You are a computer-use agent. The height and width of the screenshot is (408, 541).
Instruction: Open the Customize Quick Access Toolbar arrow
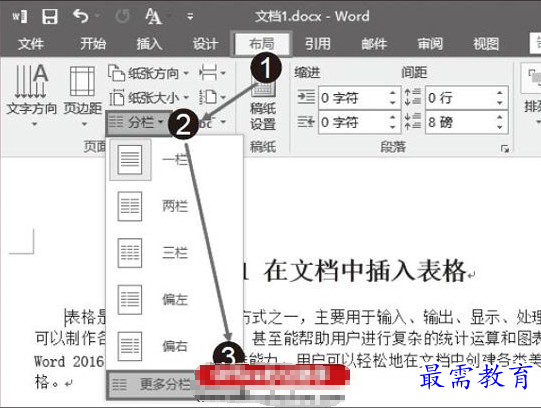pos(190,16)
